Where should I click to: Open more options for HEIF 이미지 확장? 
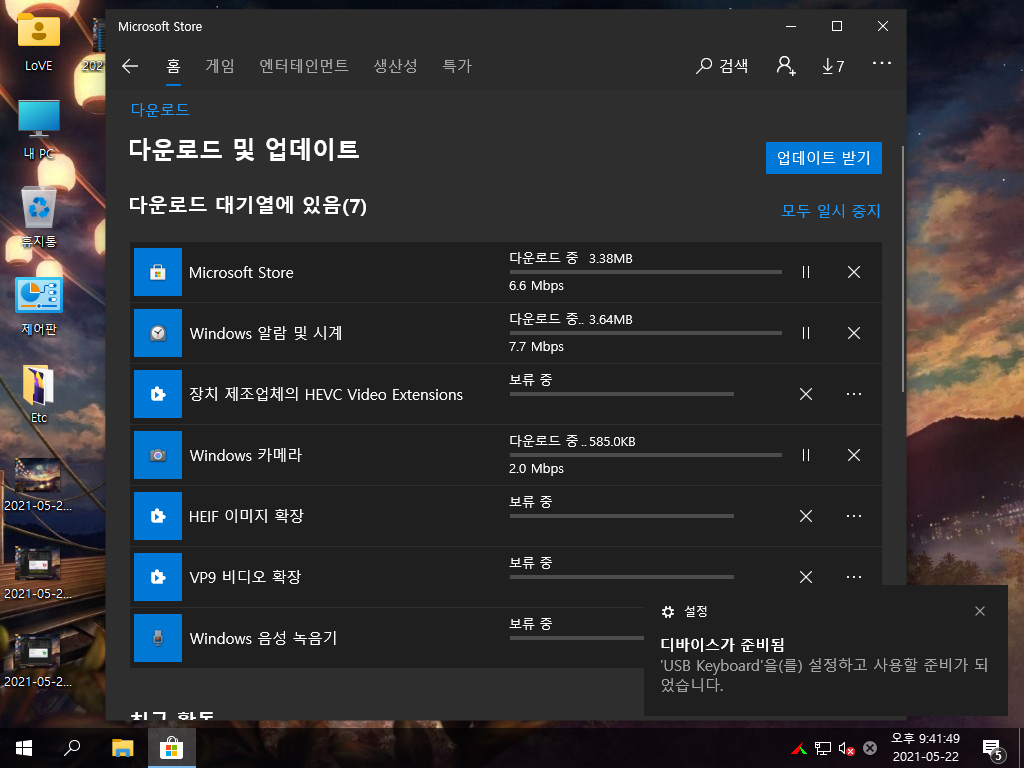(x=854, y=516)
